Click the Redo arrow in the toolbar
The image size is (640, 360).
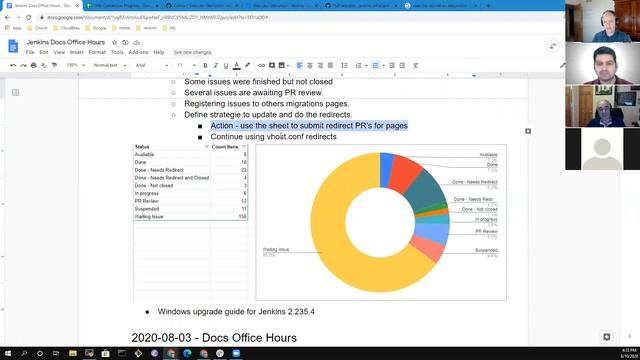pyautogui.click(x=23, y=65)
